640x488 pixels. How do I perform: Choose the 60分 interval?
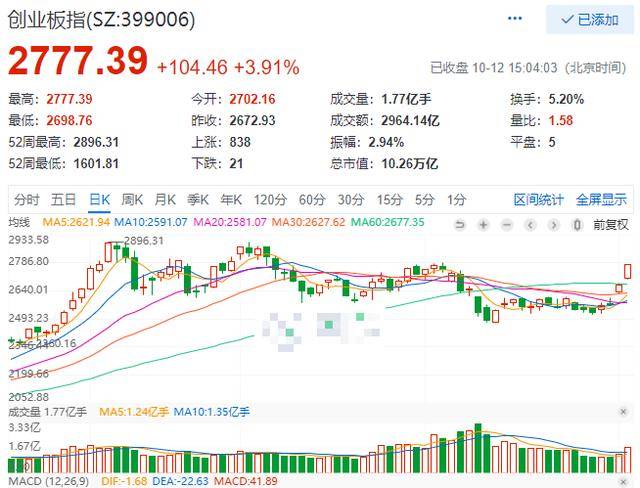(312, 199)
